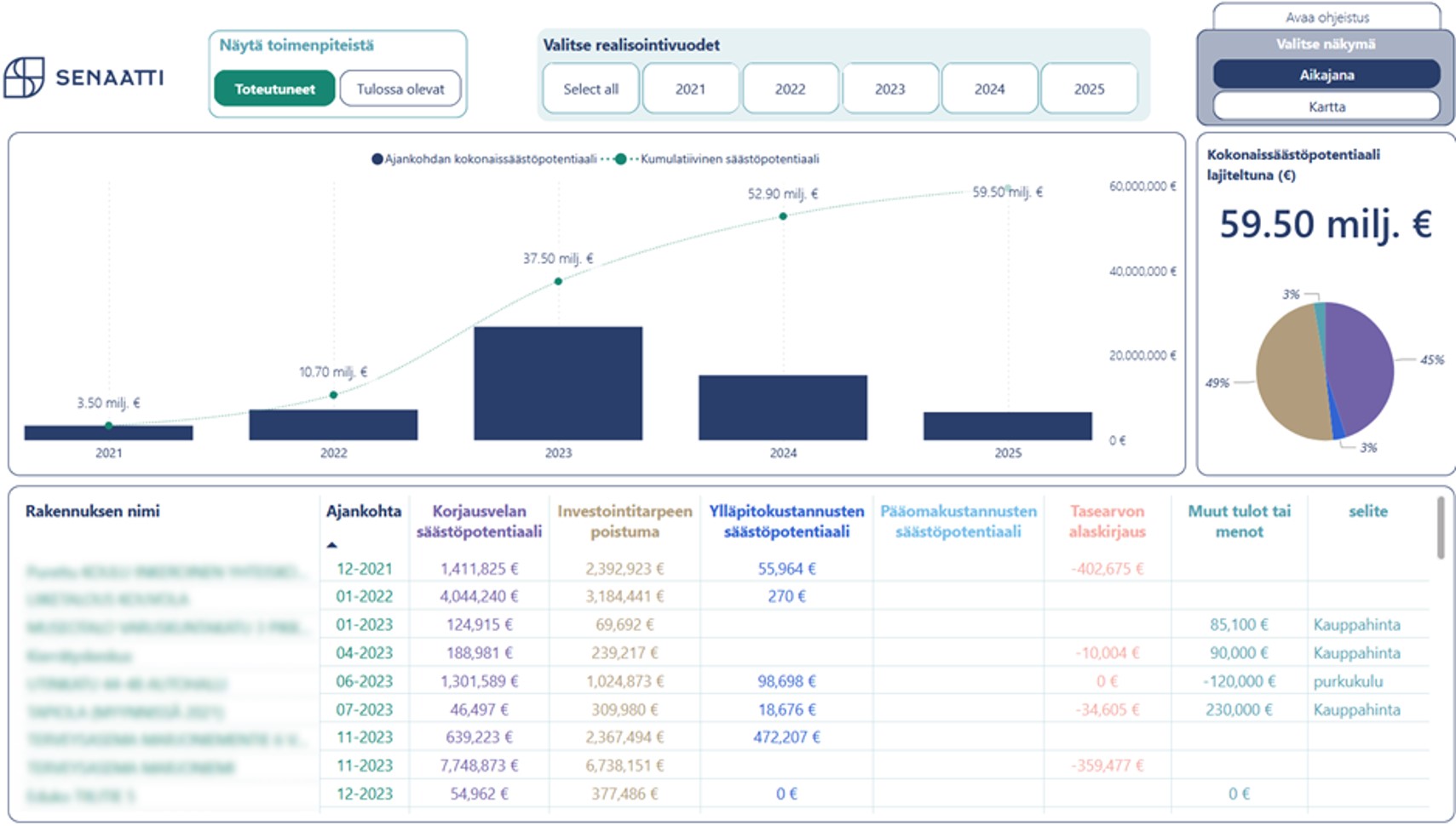The height and width of the screenshot is (826, 1456).
Task: Choose the 2025 year filter
Action: coord(1089,89)
